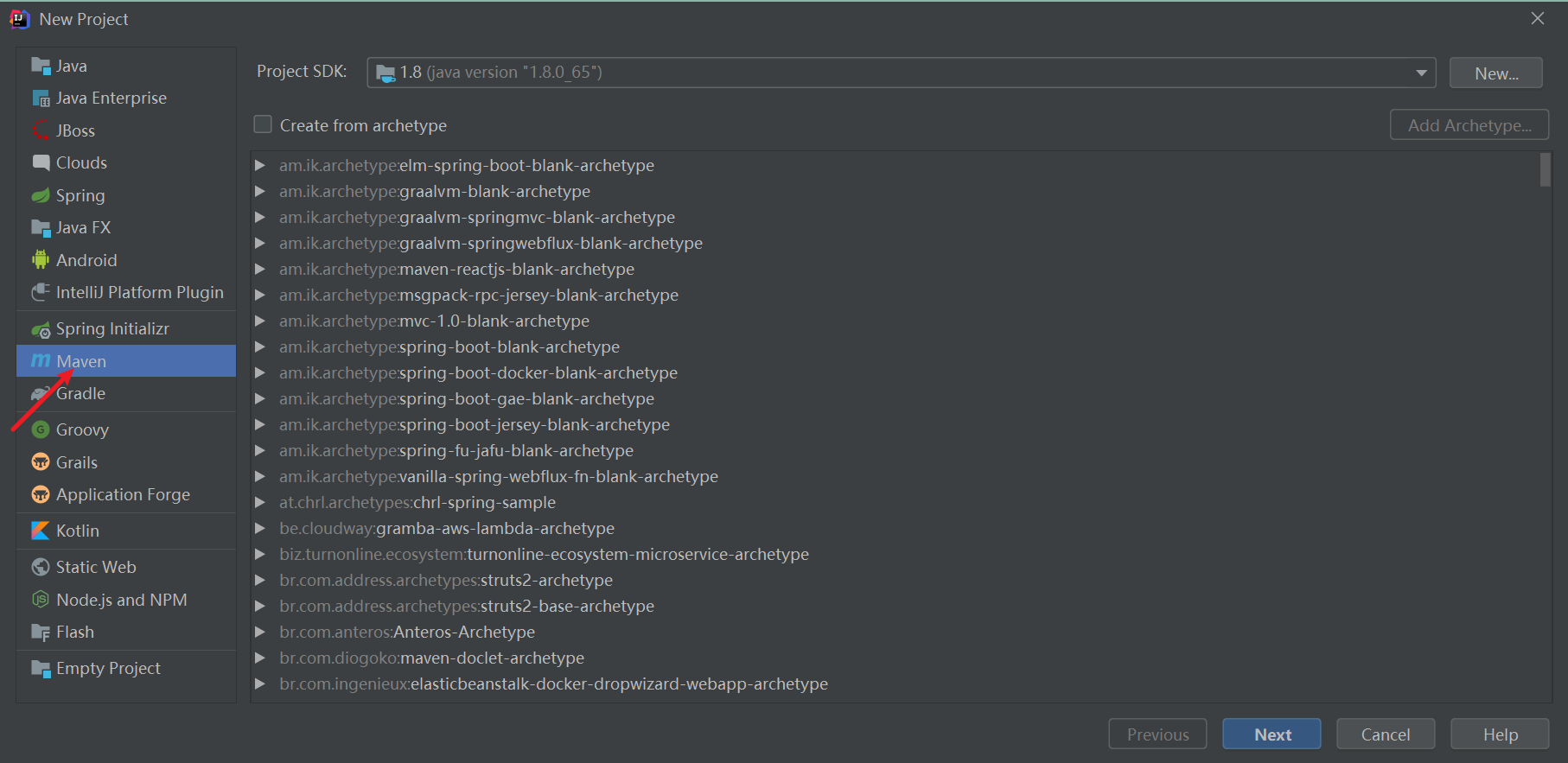Enable Create from archetype checkbox
Viewport: 1568px width, 763px height.
263,124
